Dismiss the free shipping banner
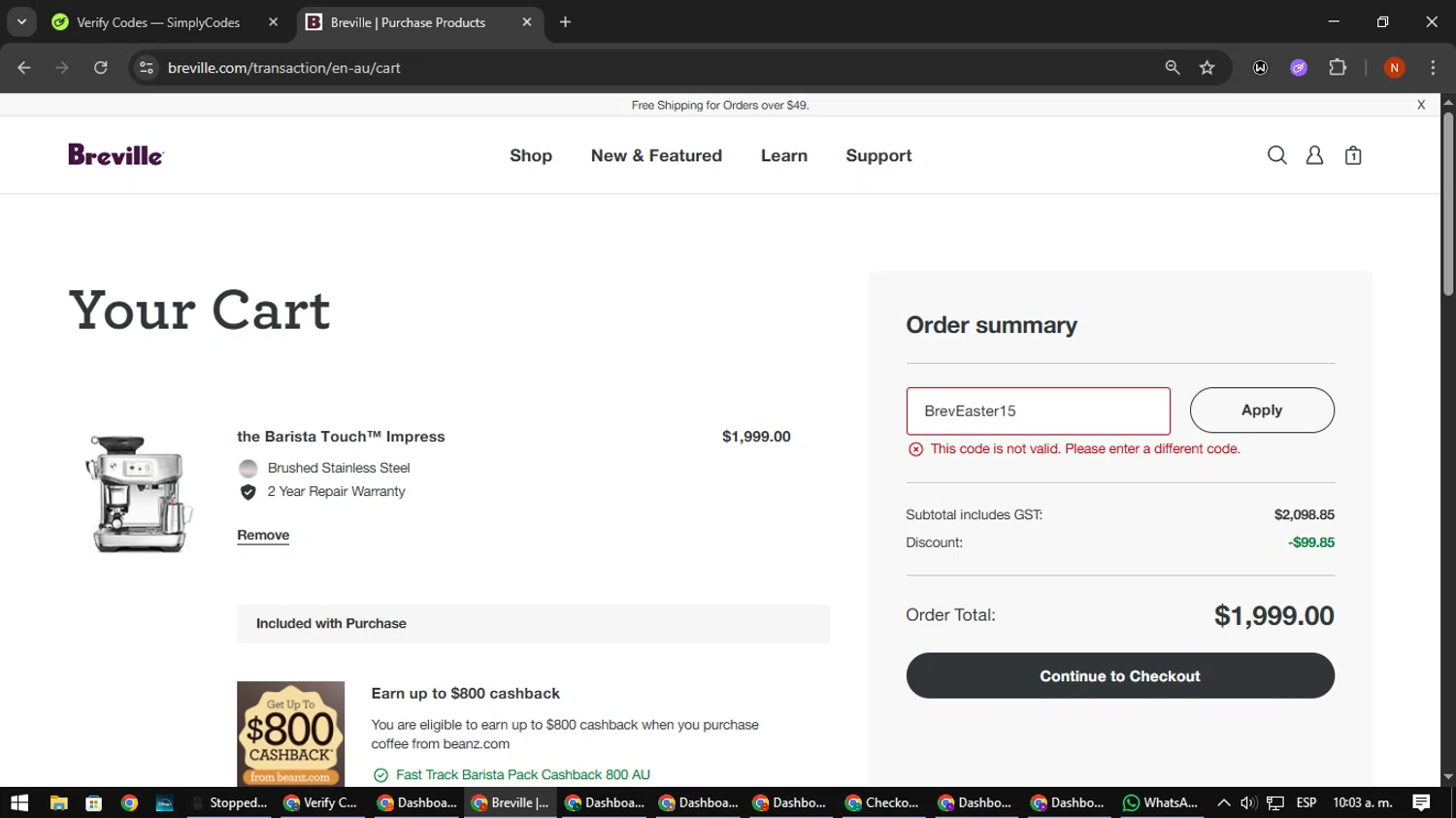The image size is (1456, 818). click(1421, 105)
